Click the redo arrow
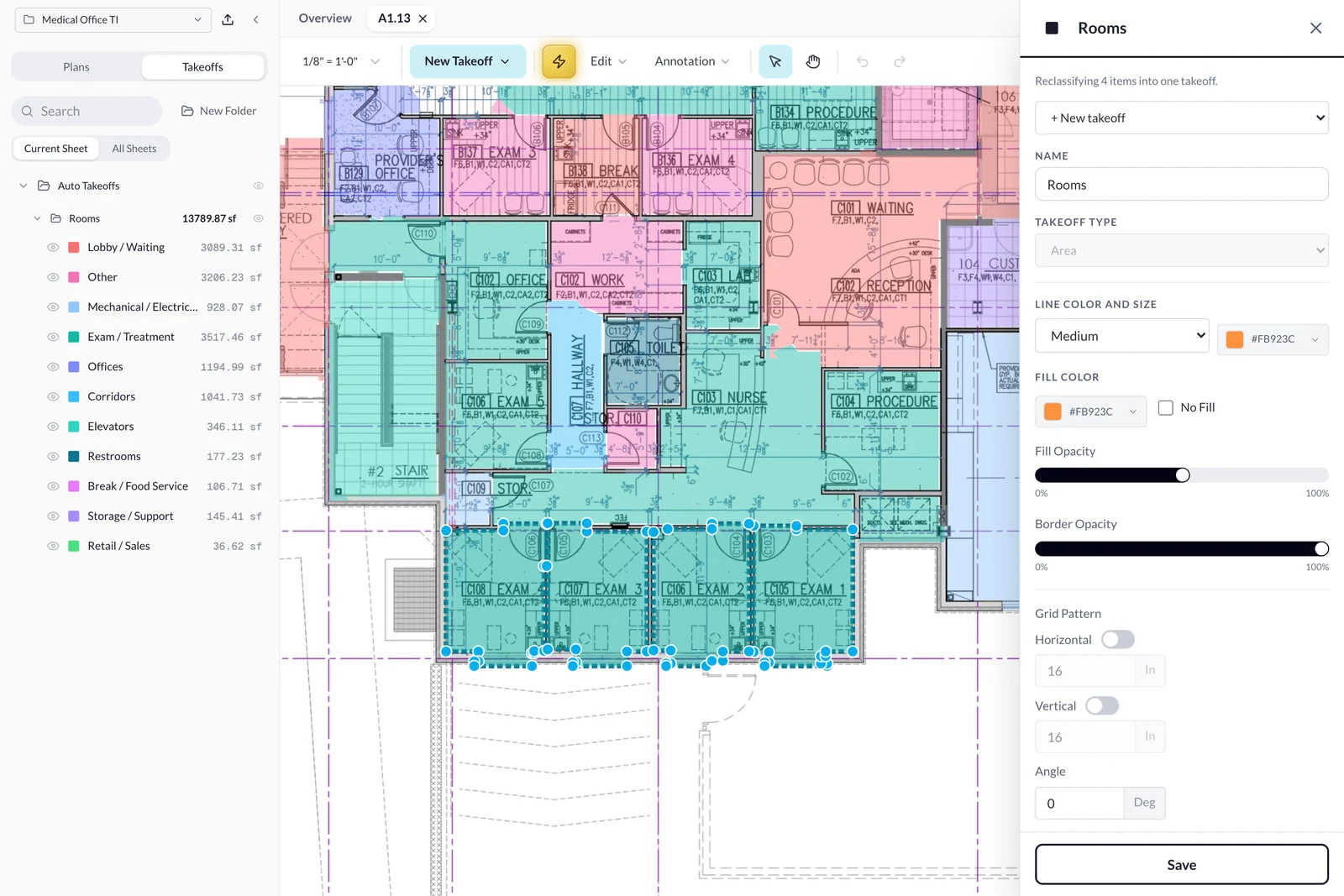The image size is (1344, 896). pos(900,61)
